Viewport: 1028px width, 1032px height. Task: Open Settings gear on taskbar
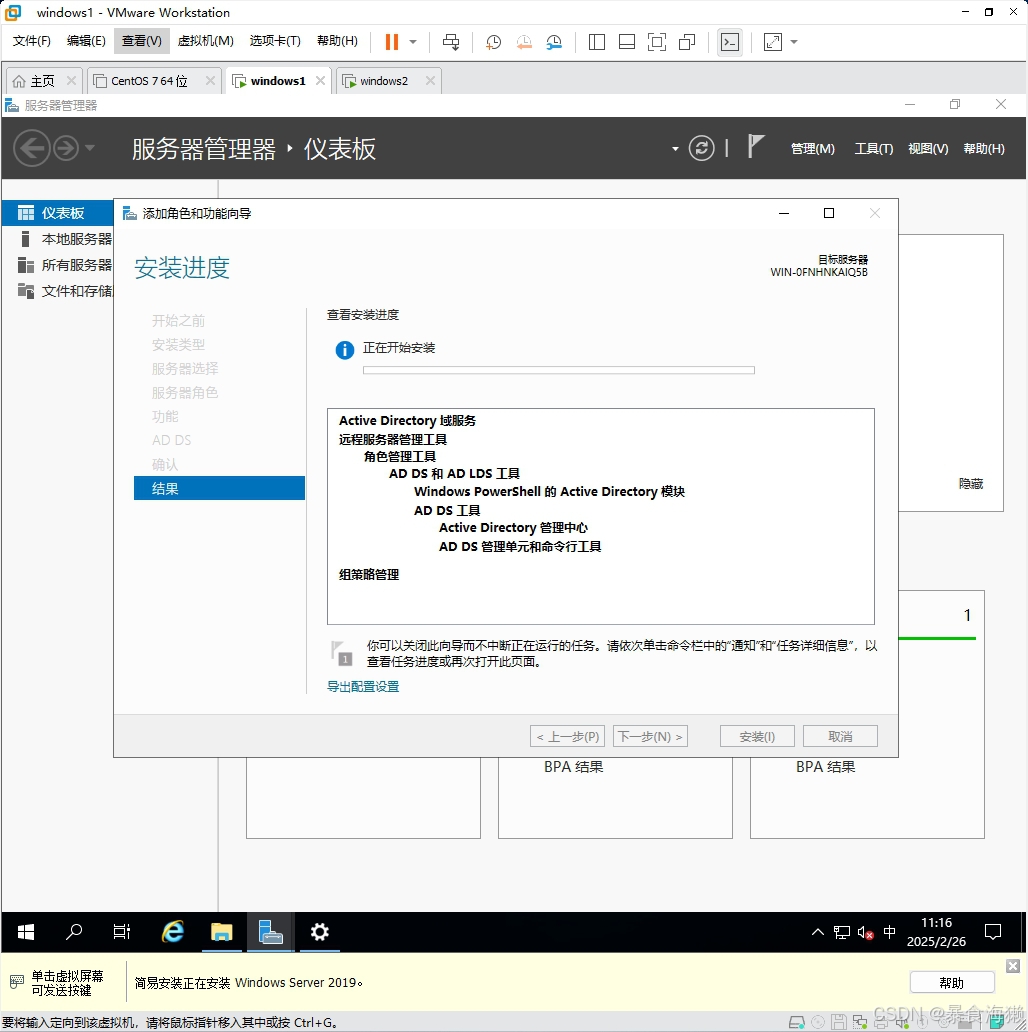pyautogui.click(x=320, y=932)
